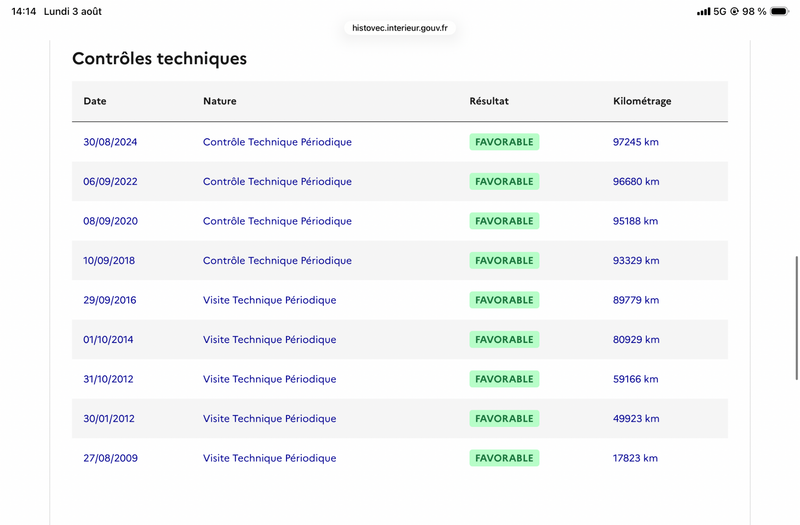Click FAVORABLE badge for 31/10/2012
Viewport: 800px width, 525px height.
[x=504, y=379]
